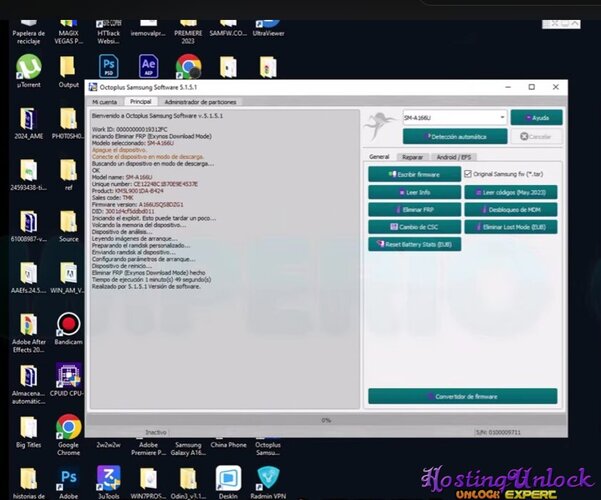Open the Mi cuenta tab

click(x=105, y=102)
